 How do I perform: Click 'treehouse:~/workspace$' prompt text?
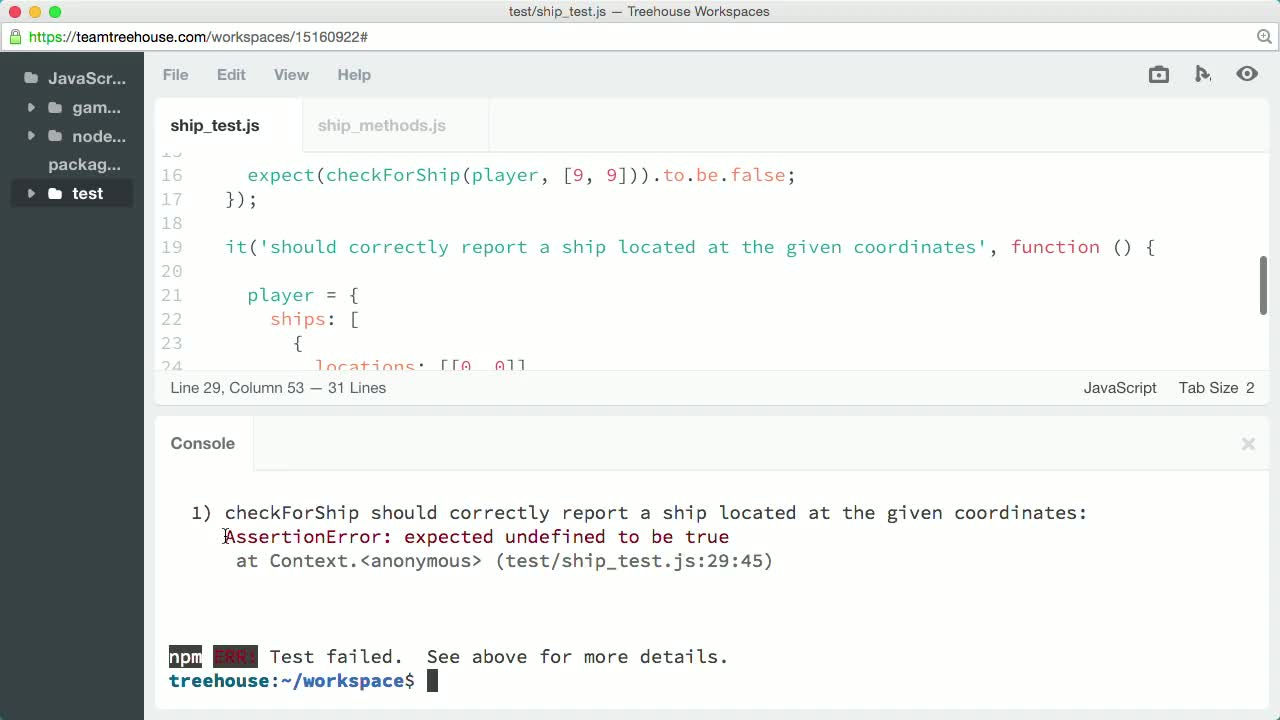292,681
